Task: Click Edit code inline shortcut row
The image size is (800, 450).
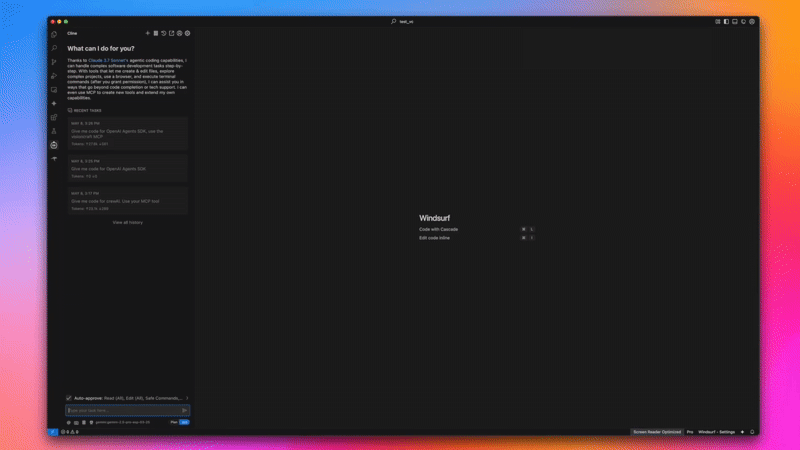Action: (x=477, y=238)
